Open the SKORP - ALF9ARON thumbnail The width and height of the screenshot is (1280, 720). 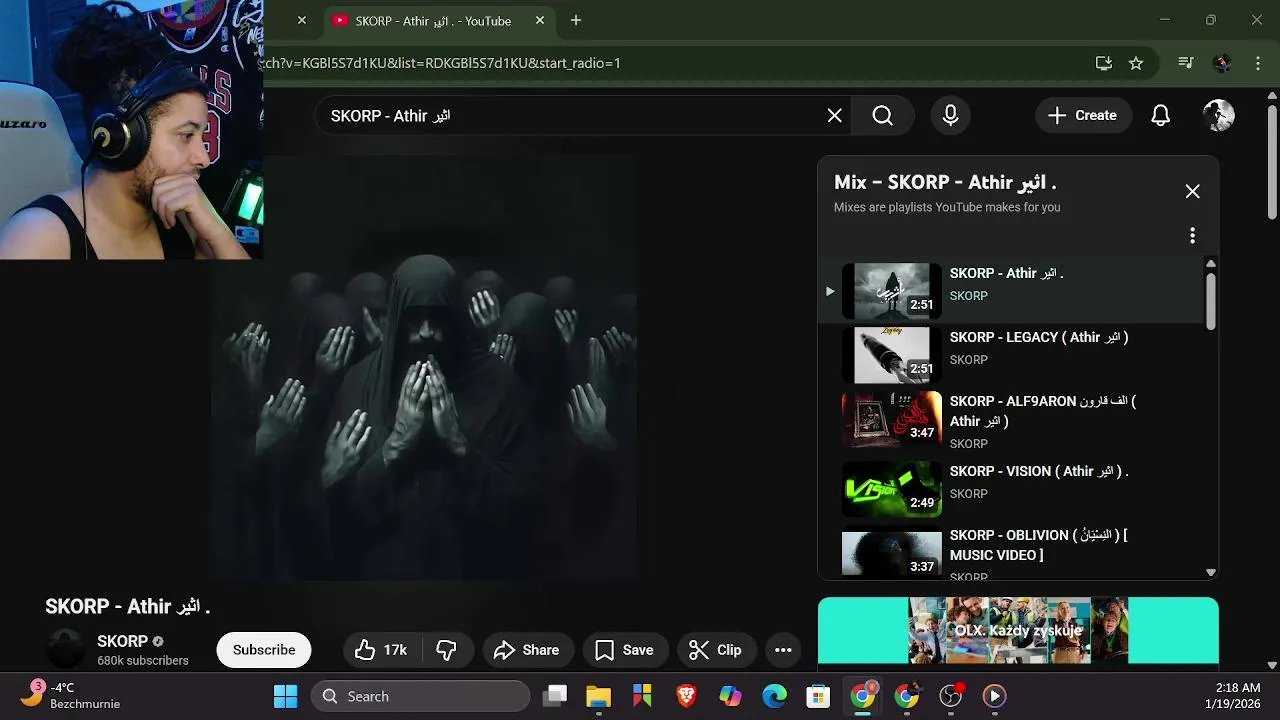pyautogui.click(x=892, y=419)
